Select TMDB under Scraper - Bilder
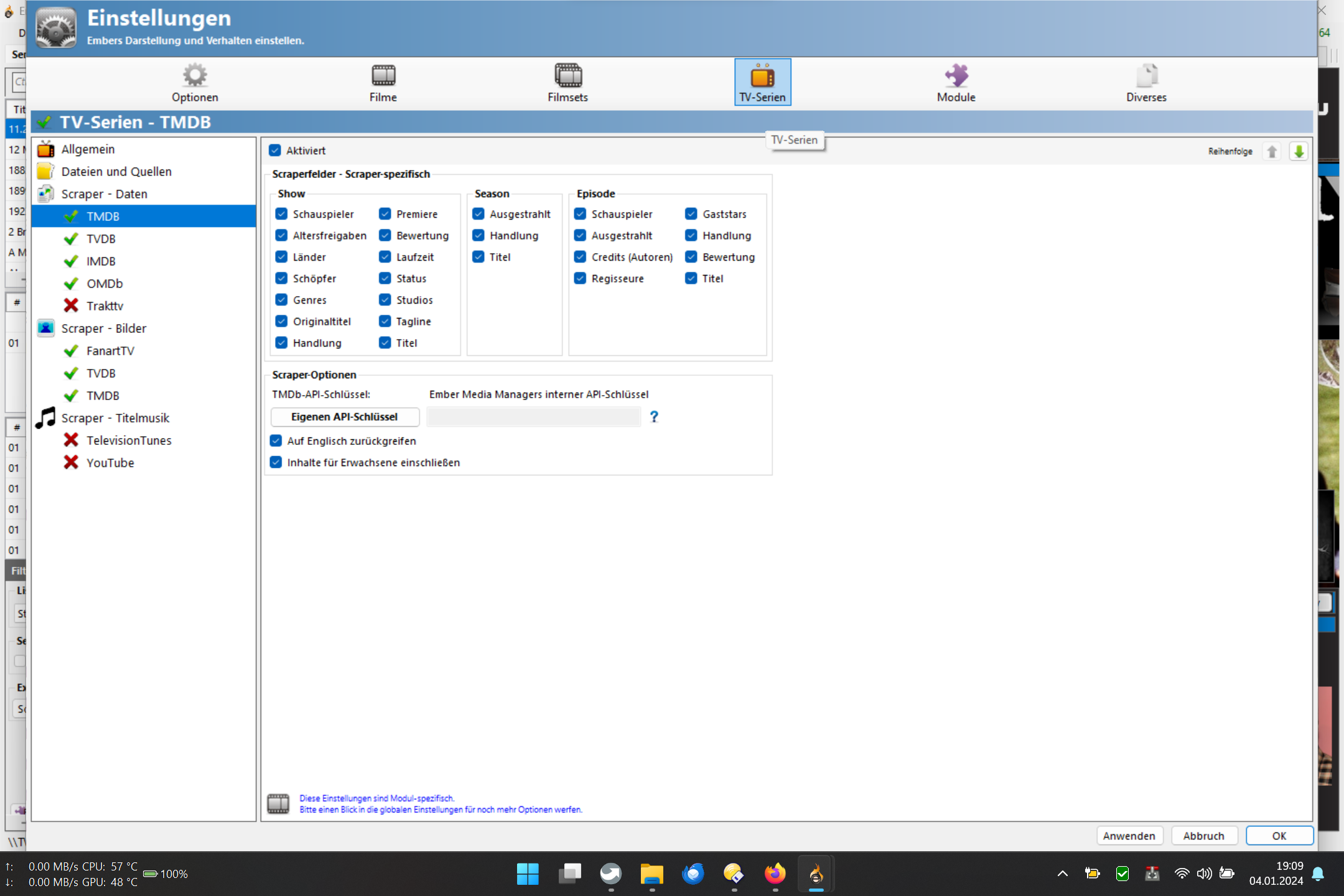Image resolution: width=1344 pixels, height=896 pixels. (x=103, y=396)
